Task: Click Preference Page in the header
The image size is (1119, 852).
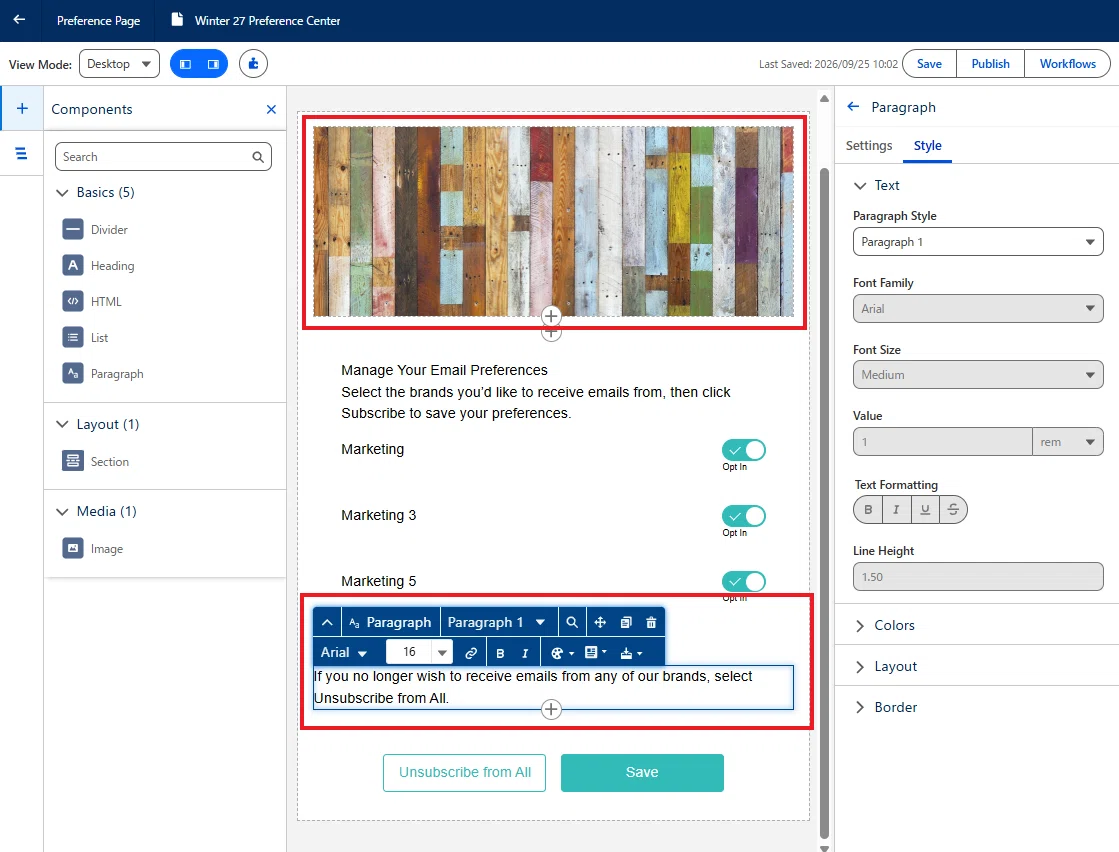Action: 98,21
